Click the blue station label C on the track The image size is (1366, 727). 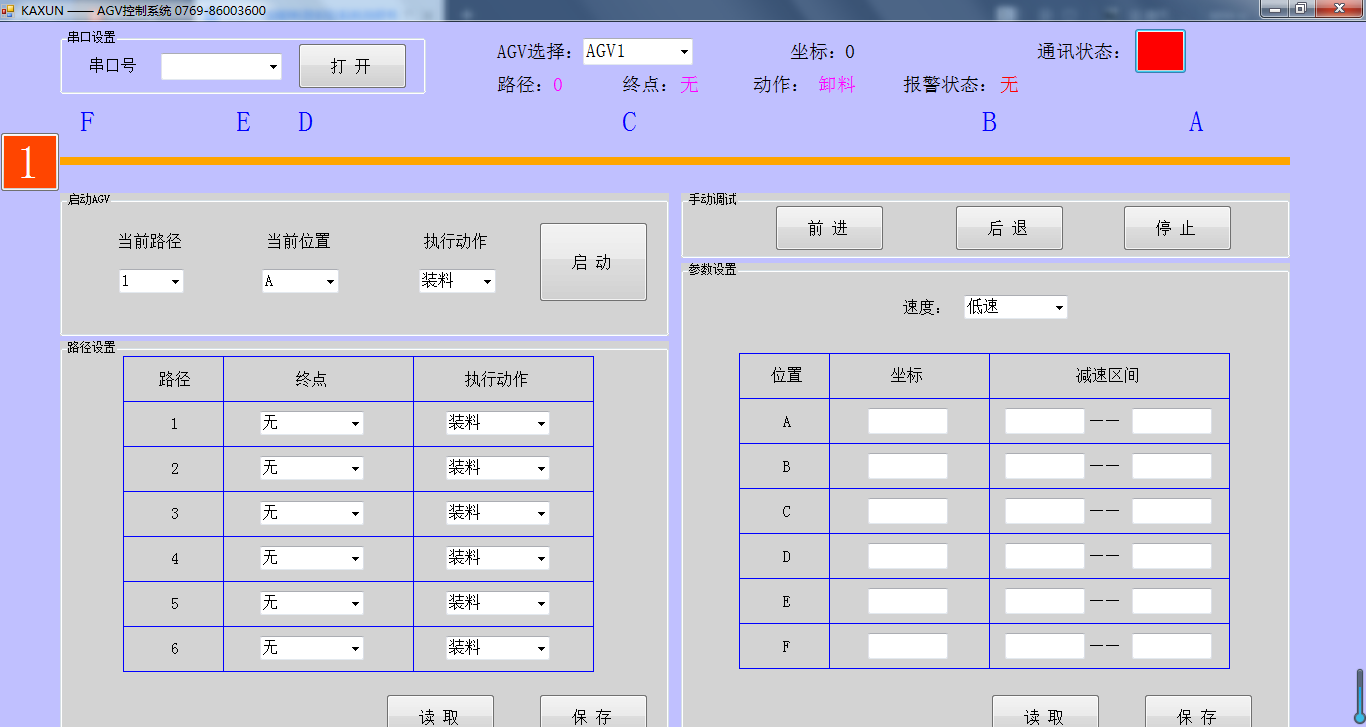pos(629,123)
